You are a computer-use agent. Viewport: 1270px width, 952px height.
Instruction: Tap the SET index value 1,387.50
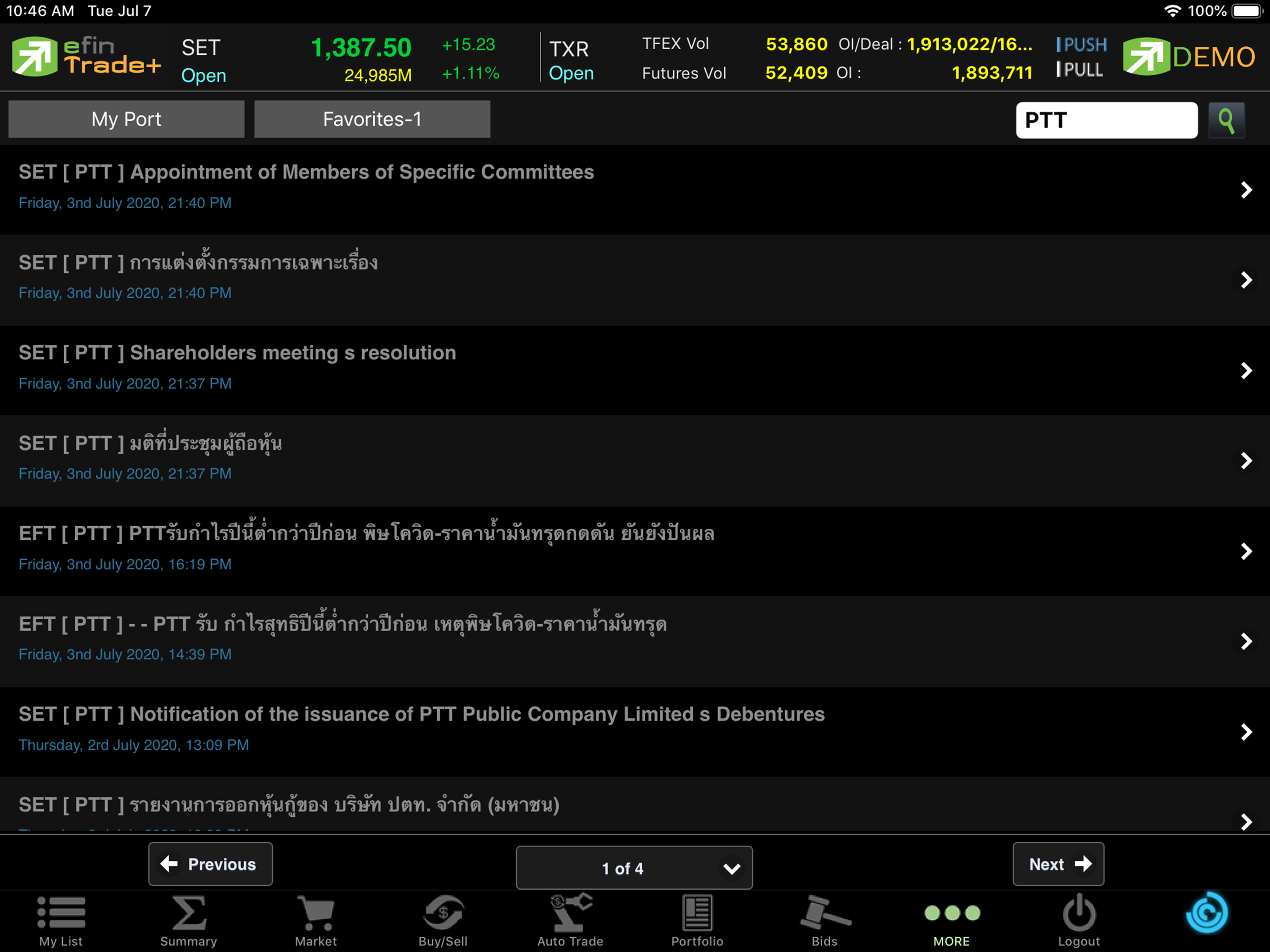point(361,48)
